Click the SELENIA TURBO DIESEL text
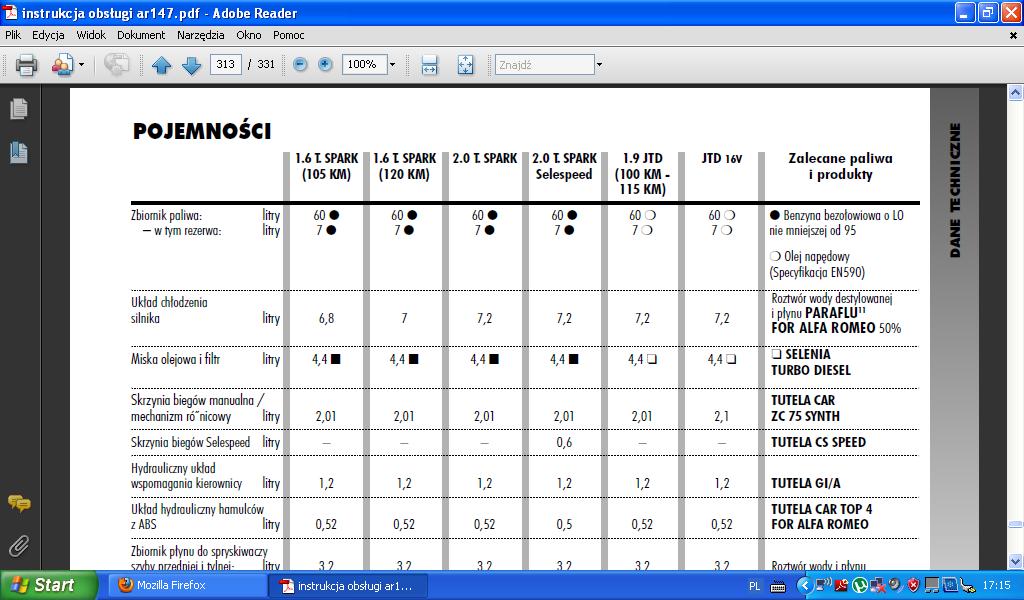1024x600 pixels. [810, 362]
